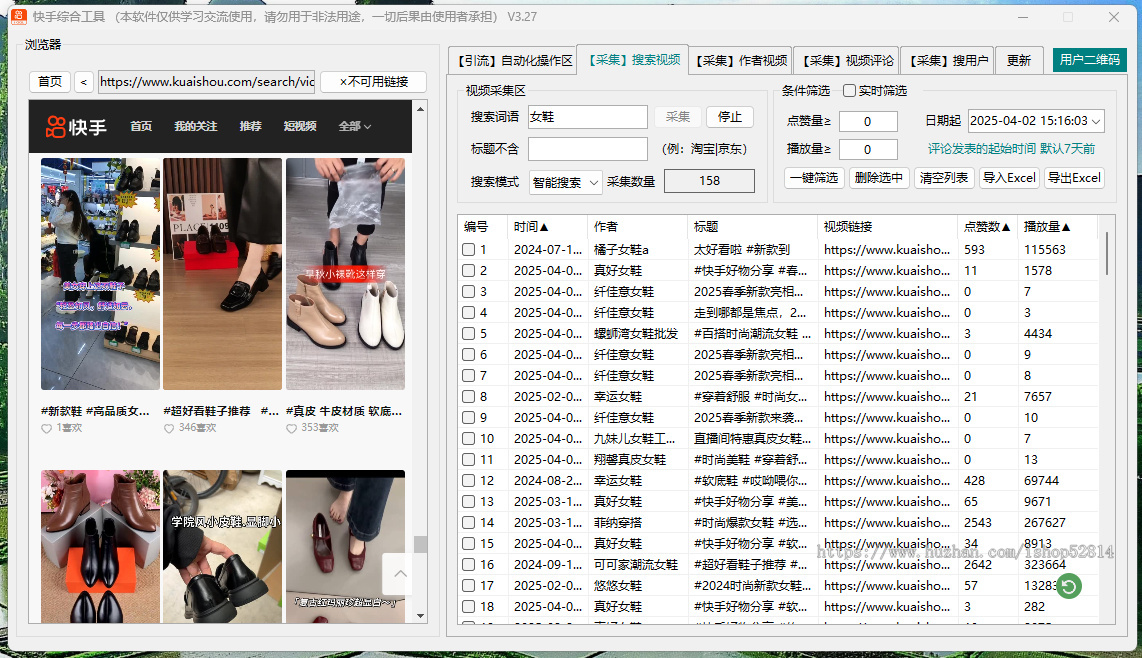Check the box for row 2
This screenshot has height=658, width=1142.
(468, 270)
